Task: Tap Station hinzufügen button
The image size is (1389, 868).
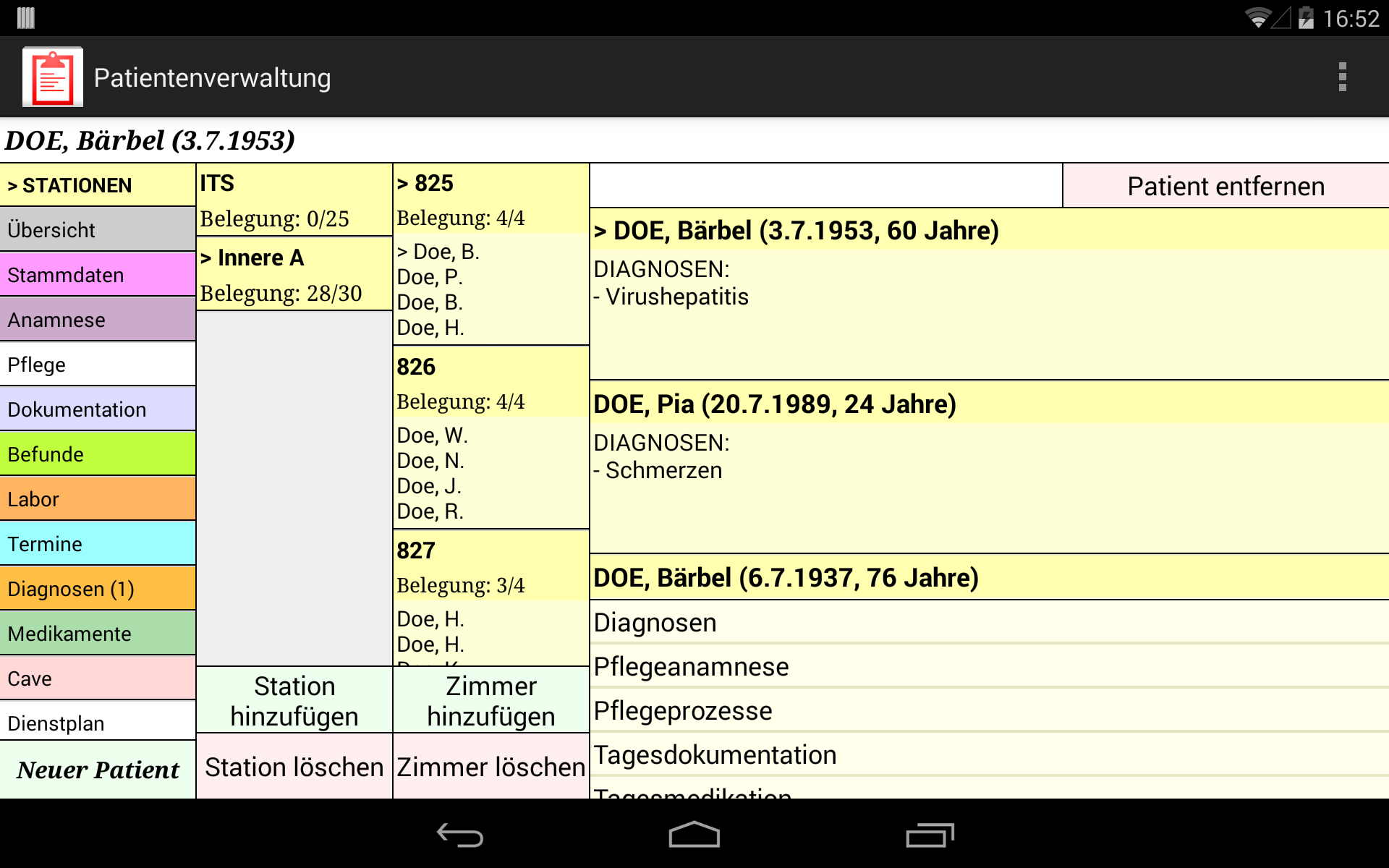Action: pyautogui.click(x=294, y=700)
